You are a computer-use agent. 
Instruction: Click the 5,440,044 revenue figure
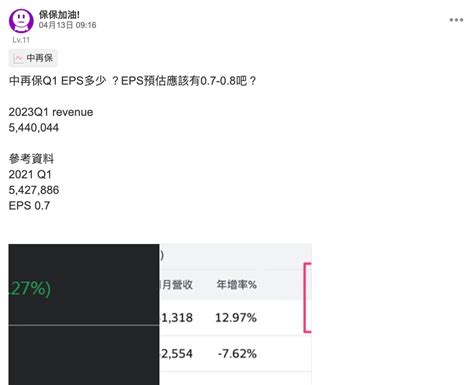(34, 128)
